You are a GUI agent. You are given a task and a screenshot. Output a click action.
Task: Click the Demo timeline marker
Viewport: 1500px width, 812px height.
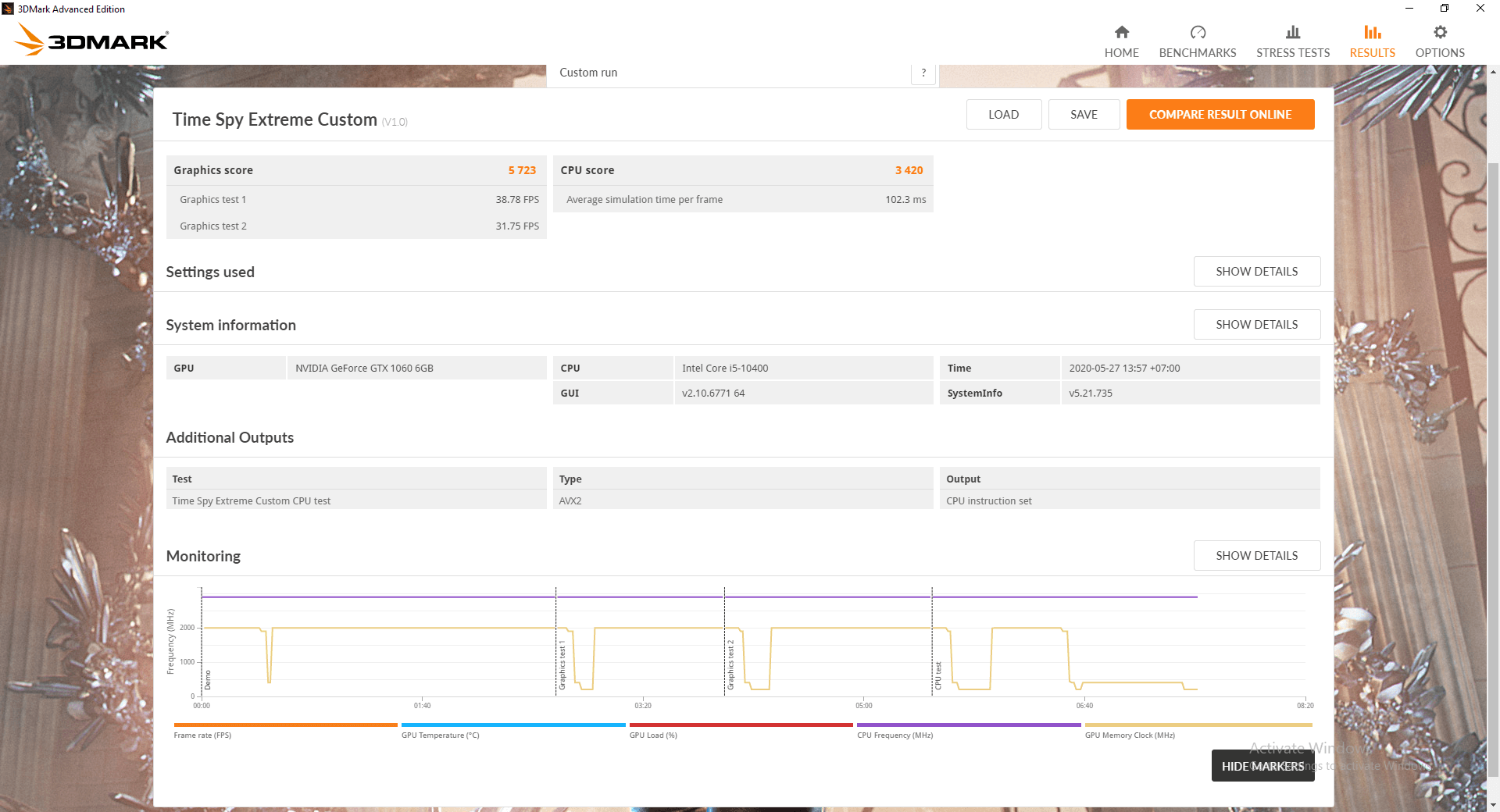[x=208, y=680]
